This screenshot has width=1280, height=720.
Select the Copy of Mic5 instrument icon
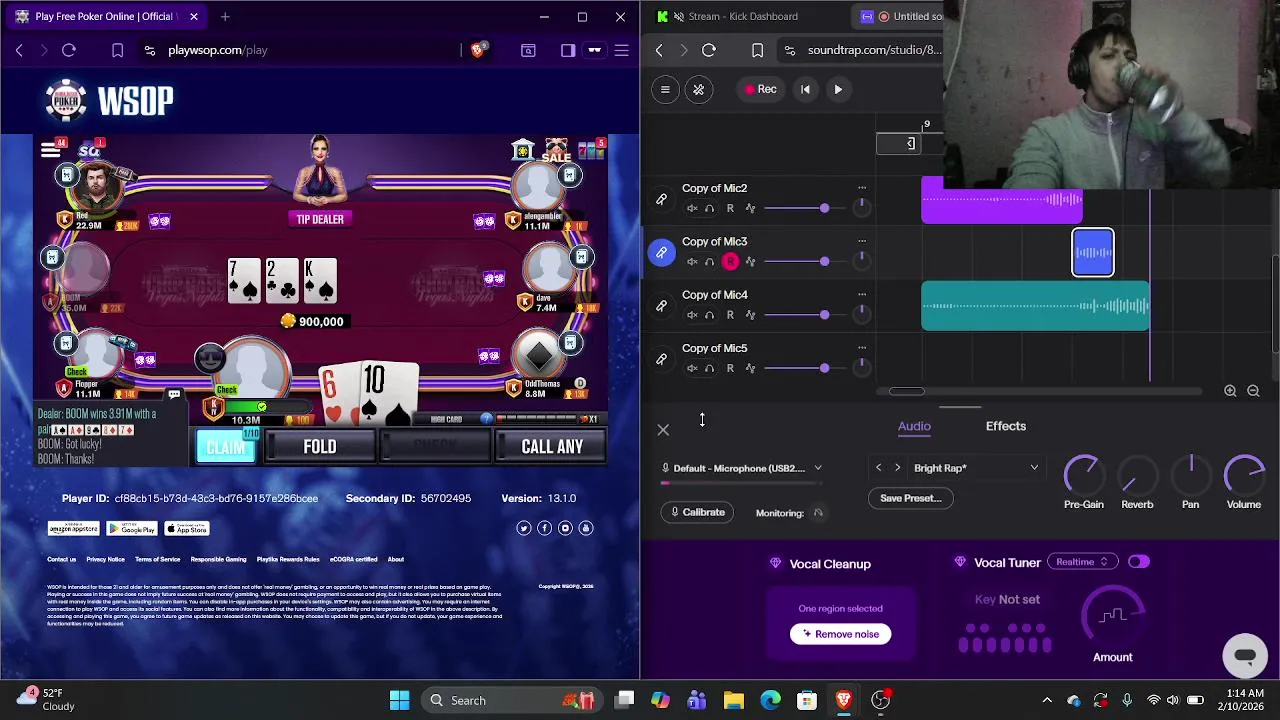[x=661, y=359]
